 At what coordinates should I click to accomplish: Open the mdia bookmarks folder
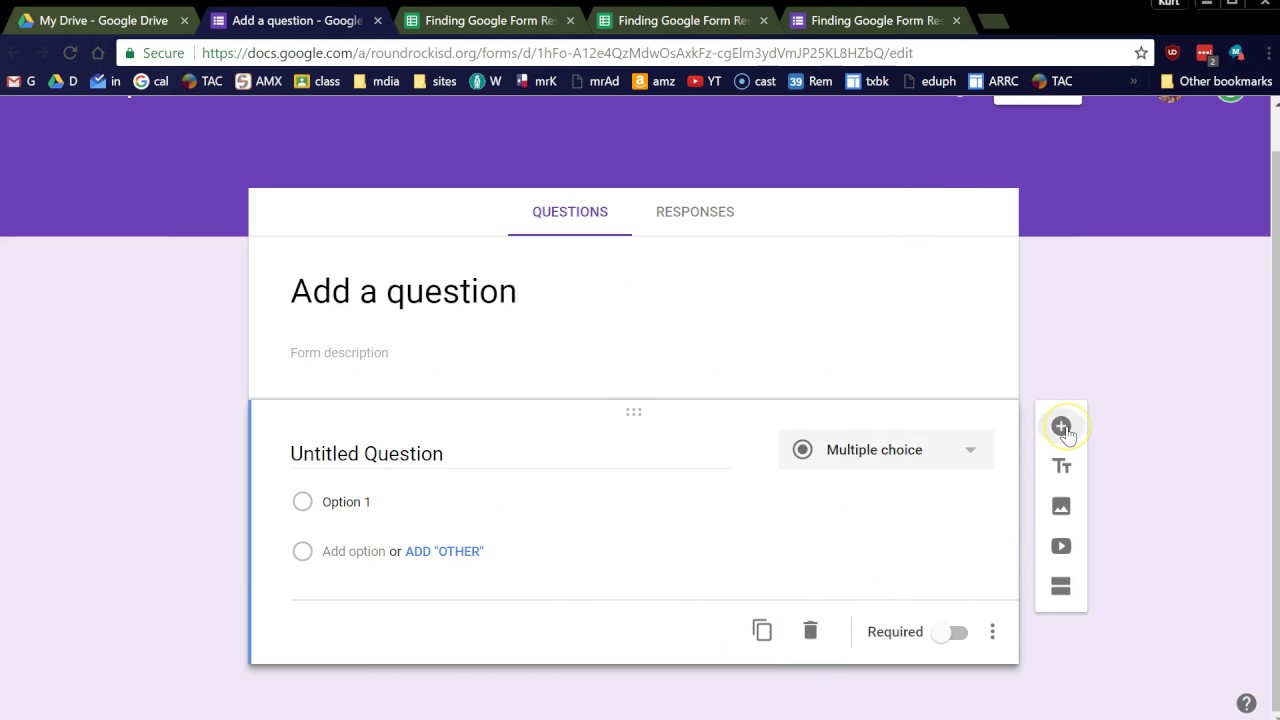click(x=376, y=81)
